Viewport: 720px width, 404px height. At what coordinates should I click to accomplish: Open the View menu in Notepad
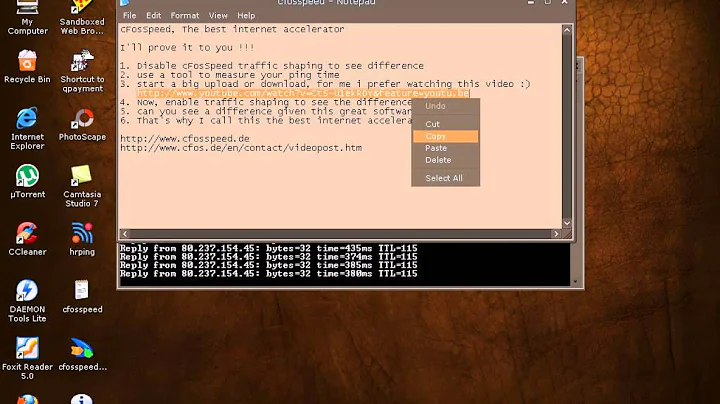pos(218,16)
